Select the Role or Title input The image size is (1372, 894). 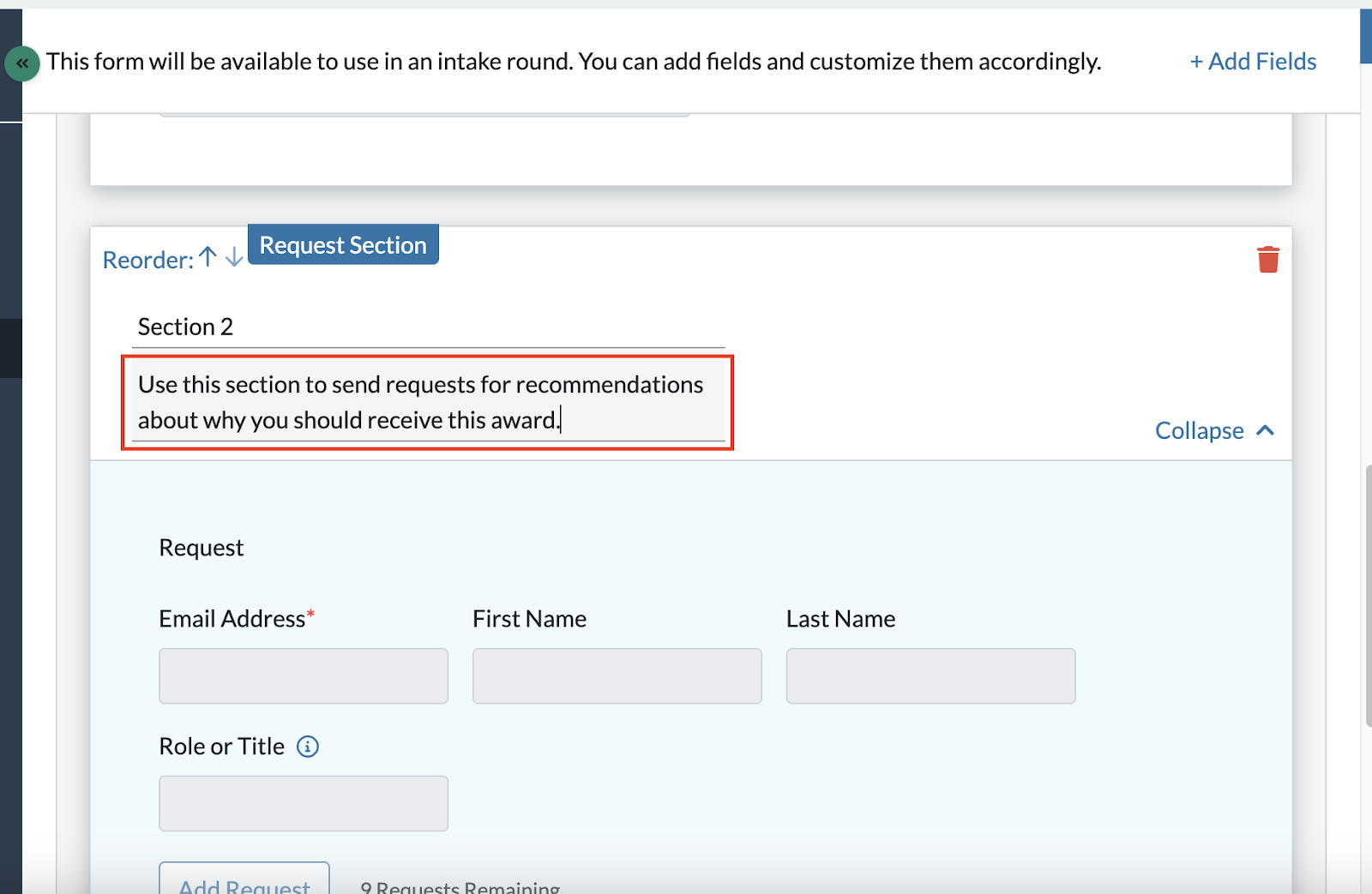303,803
